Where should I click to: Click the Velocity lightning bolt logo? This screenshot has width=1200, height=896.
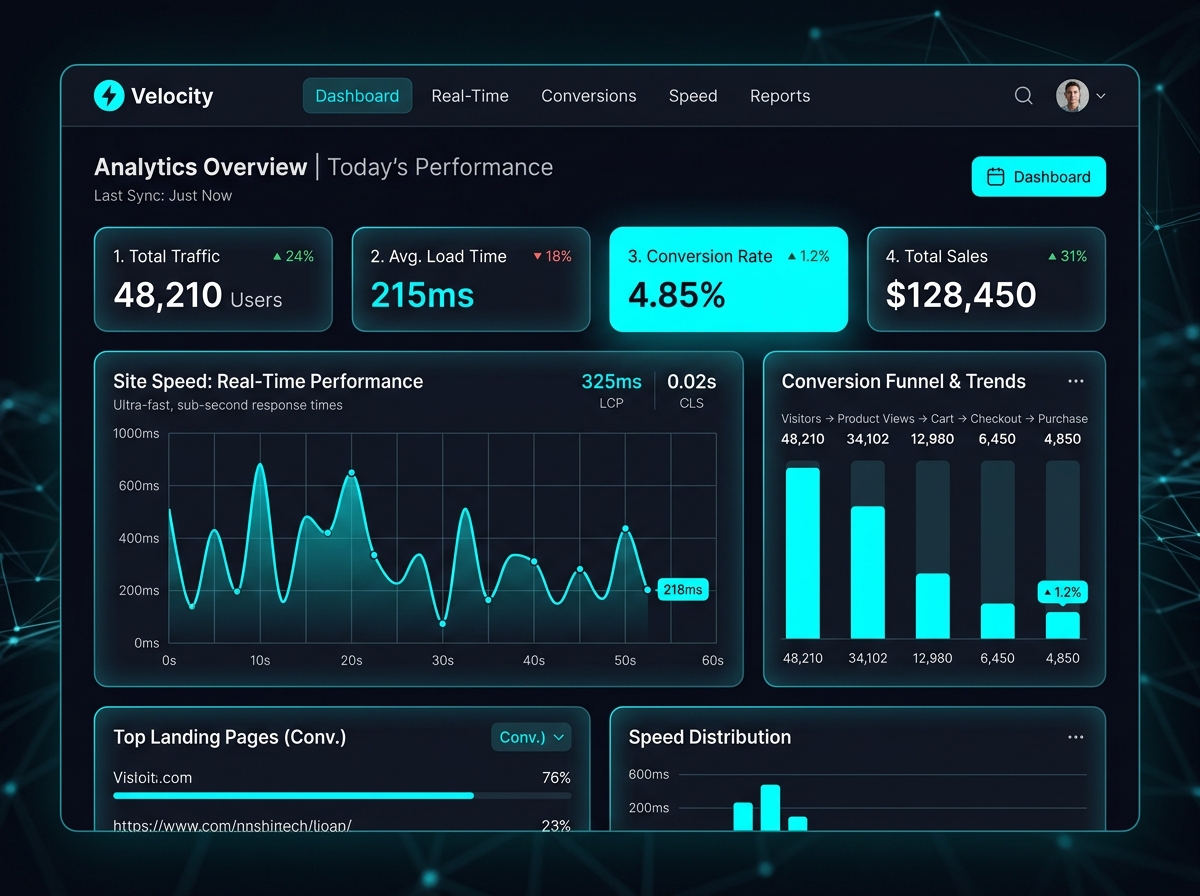click(108, 96)
